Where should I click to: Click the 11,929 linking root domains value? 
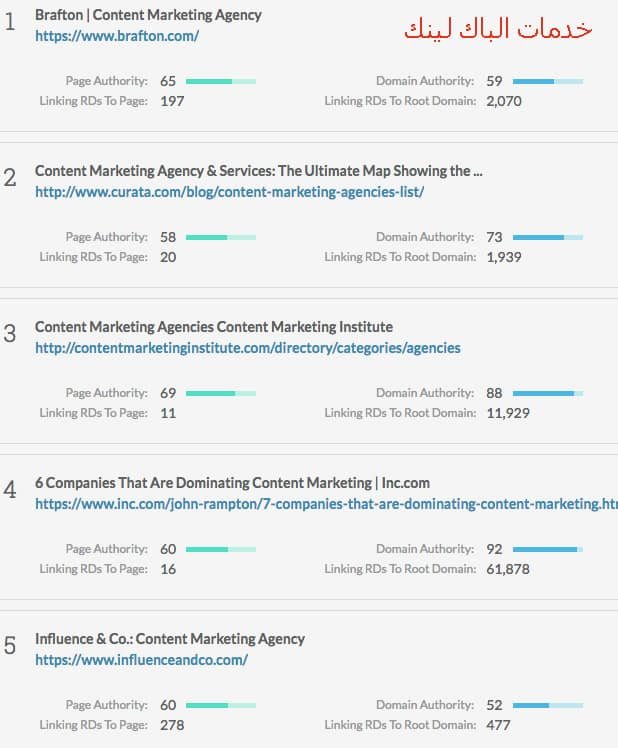pyautogui.click(x=508, y=413)
